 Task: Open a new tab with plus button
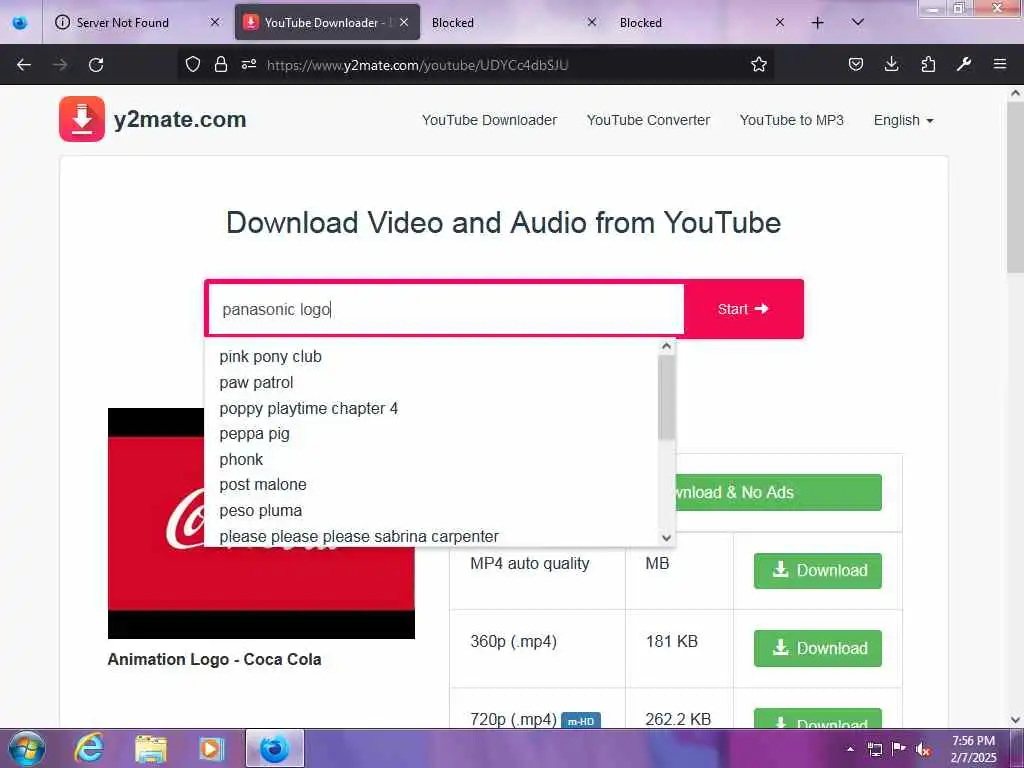(x=817, y=23)
